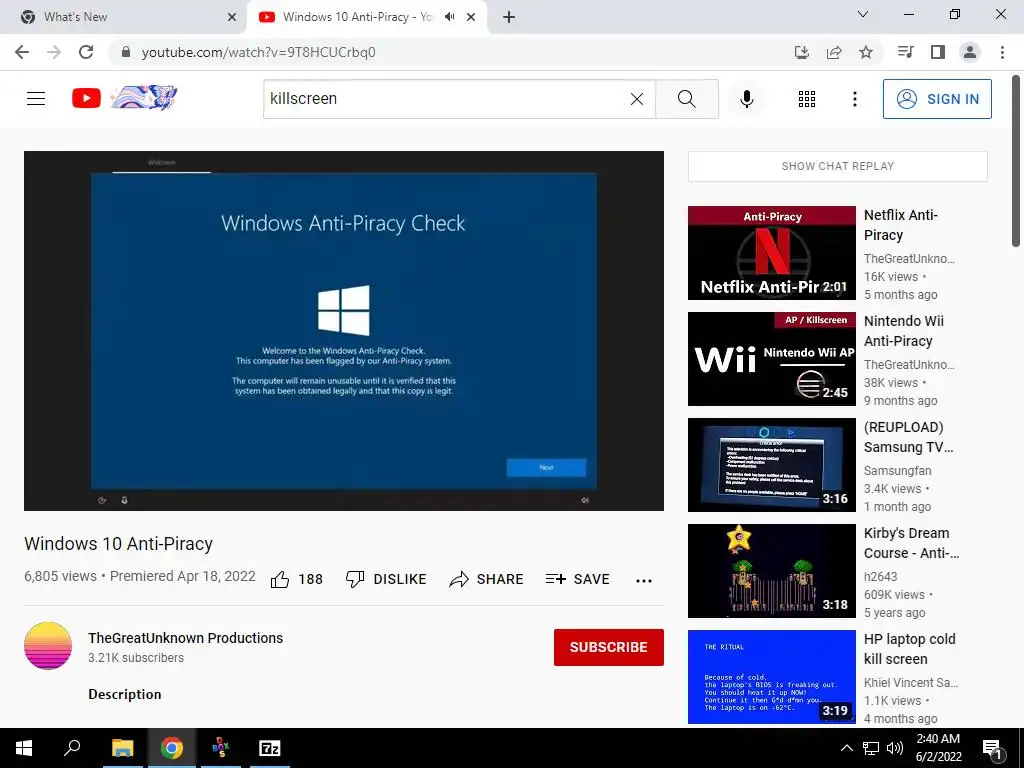Open File Explorer from taskbar
Screen dimensions: 1024x768
click(x=122, y=748)
